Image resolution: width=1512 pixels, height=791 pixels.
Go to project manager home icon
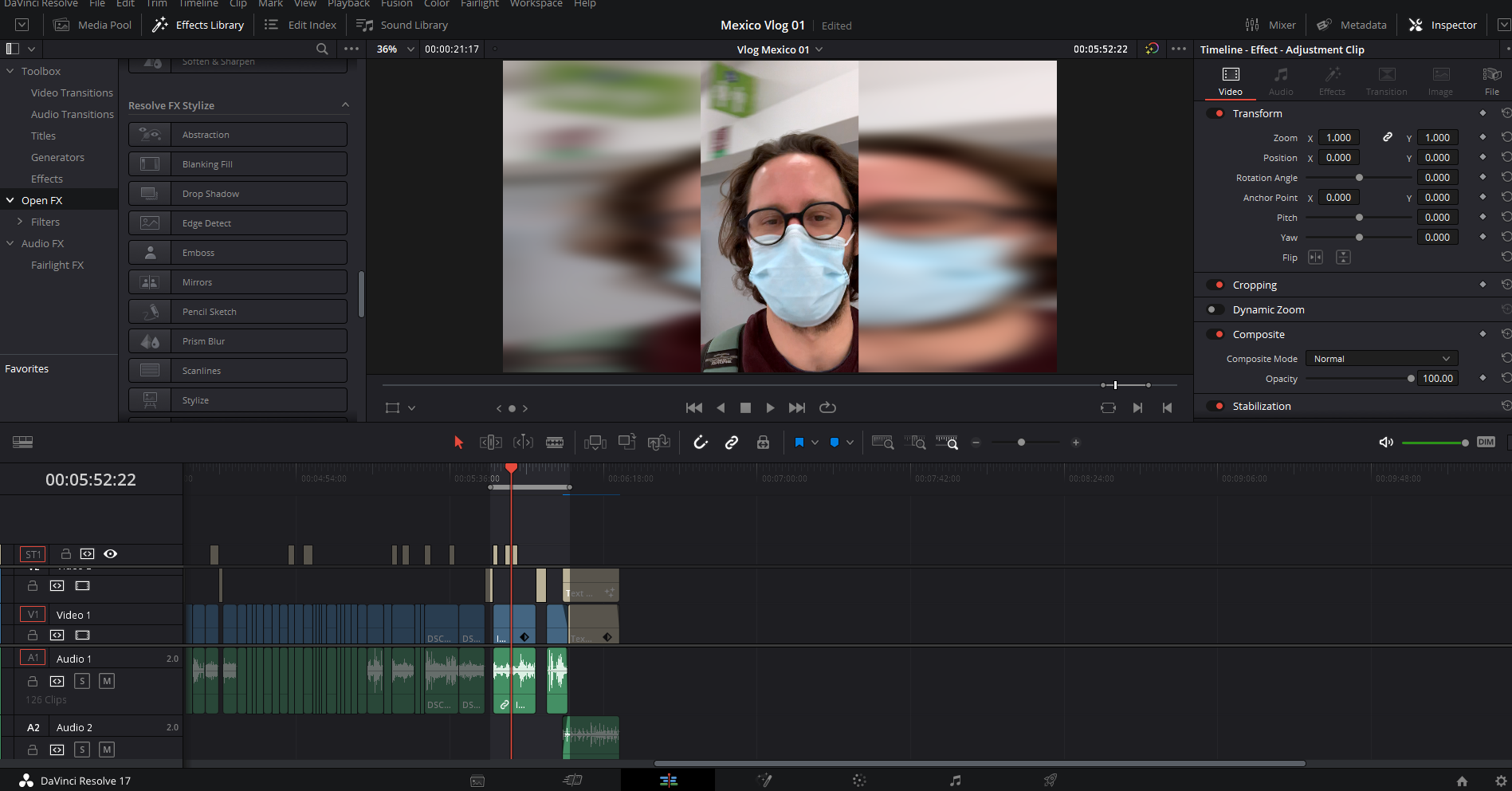point(1462,781)
